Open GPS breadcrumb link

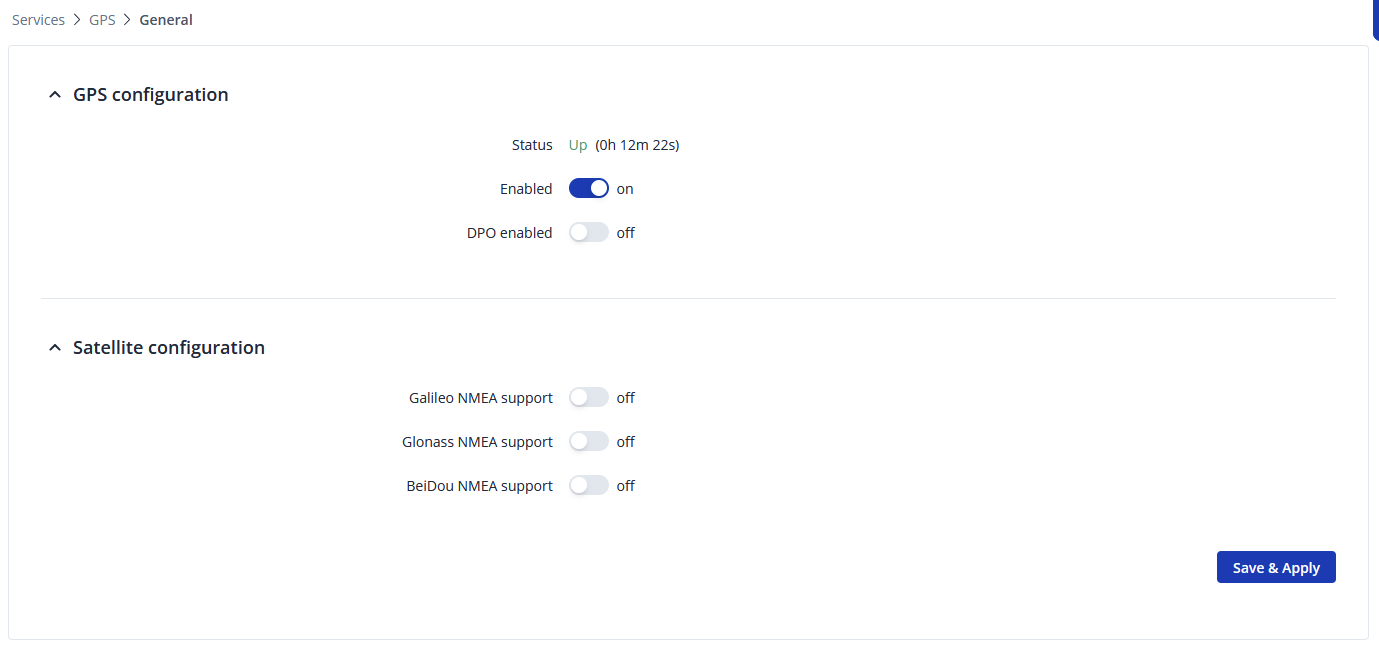[x=102, y=20]
